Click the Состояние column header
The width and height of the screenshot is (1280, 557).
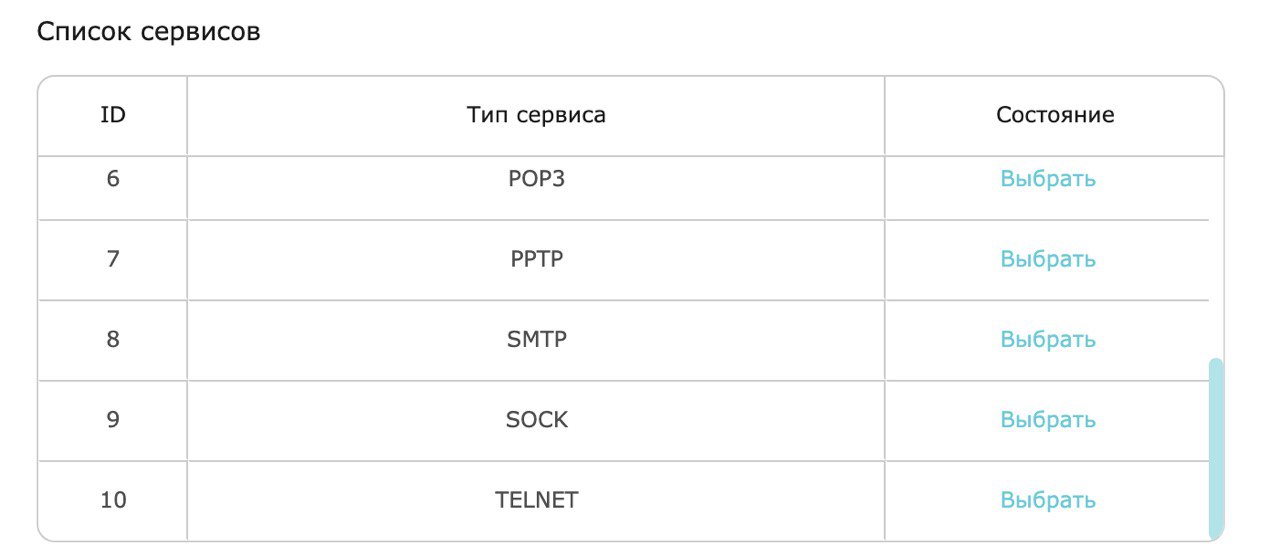point(1055,115)
